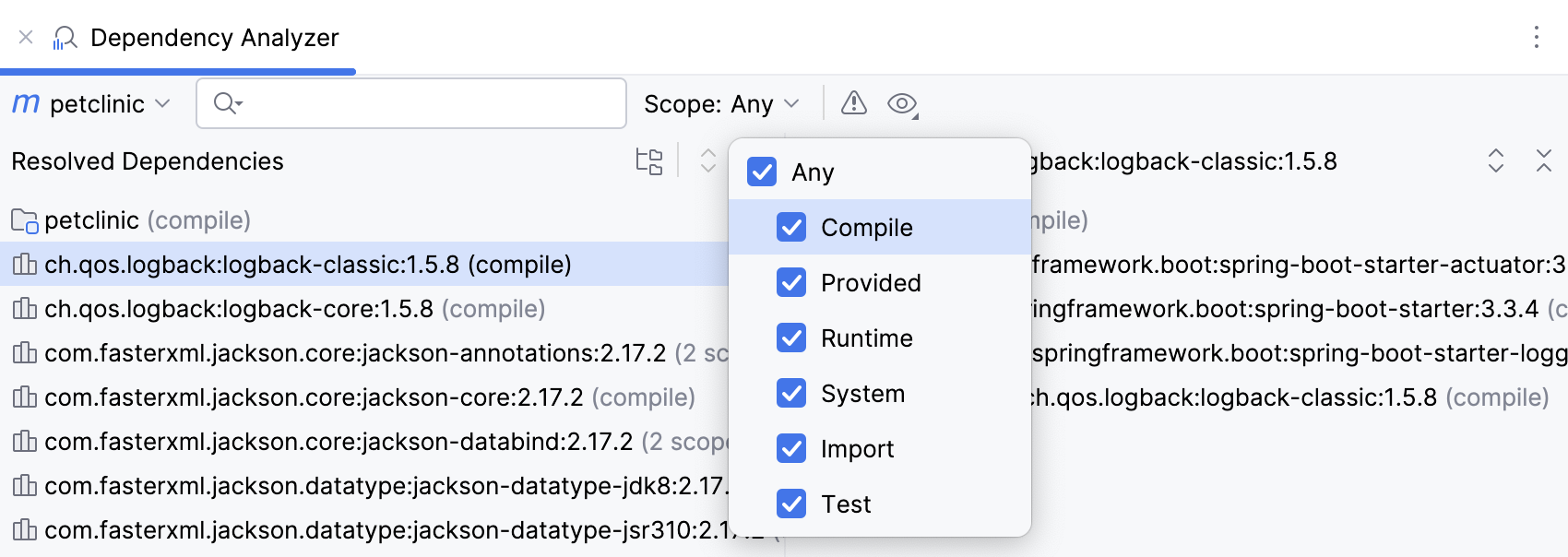This screenshot has height=557, width=1568.
Task: Click expand all arrows in usages panel
Action: coord(1496,161)
